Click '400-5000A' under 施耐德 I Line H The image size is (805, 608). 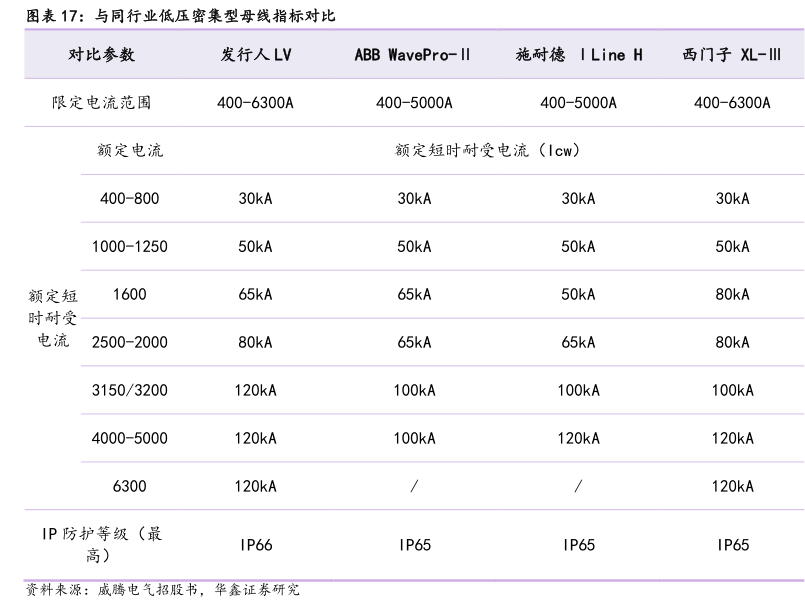pos(578,103)
